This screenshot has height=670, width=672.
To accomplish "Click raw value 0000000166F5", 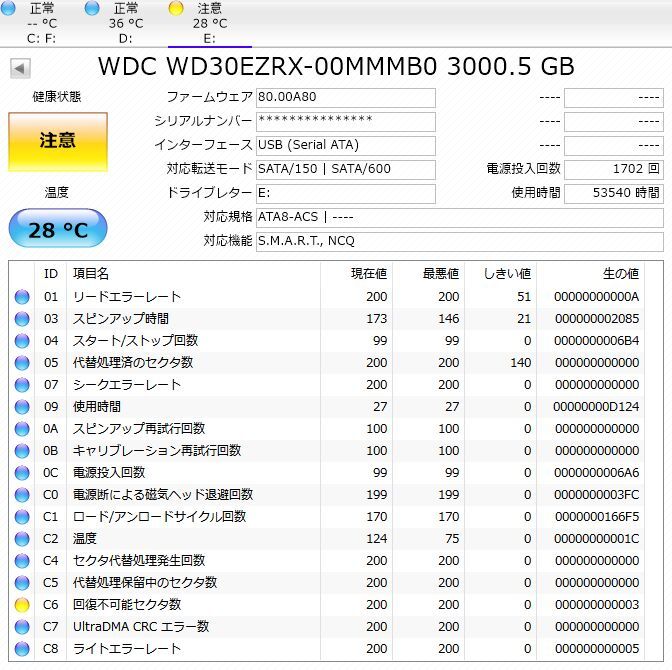I will tap(597, 517).
